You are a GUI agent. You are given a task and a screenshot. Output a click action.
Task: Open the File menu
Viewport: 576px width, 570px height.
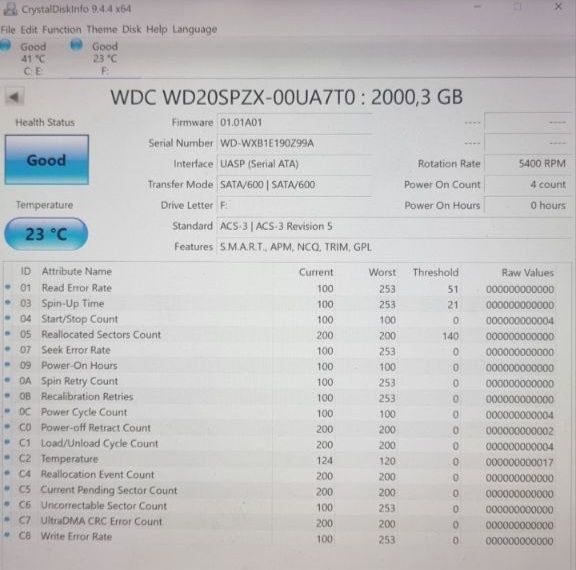pyautogui.click(x=8, y=29)
